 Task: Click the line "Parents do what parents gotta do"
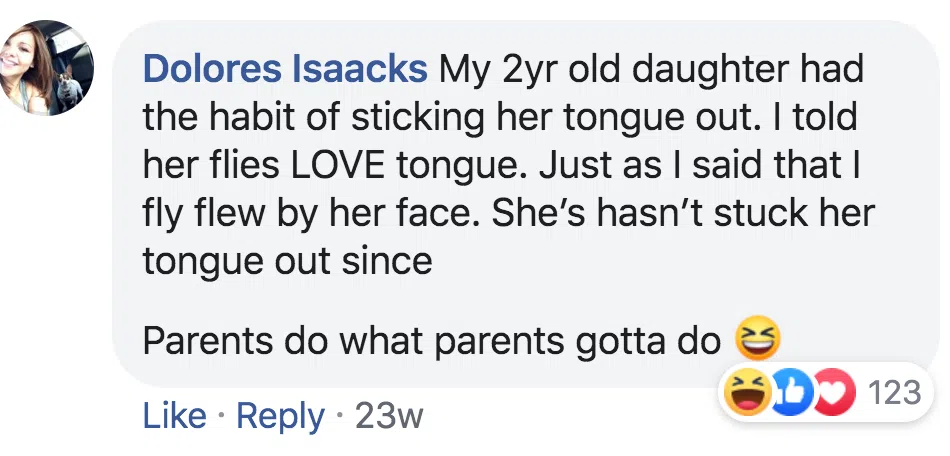(x=431, y=341)
